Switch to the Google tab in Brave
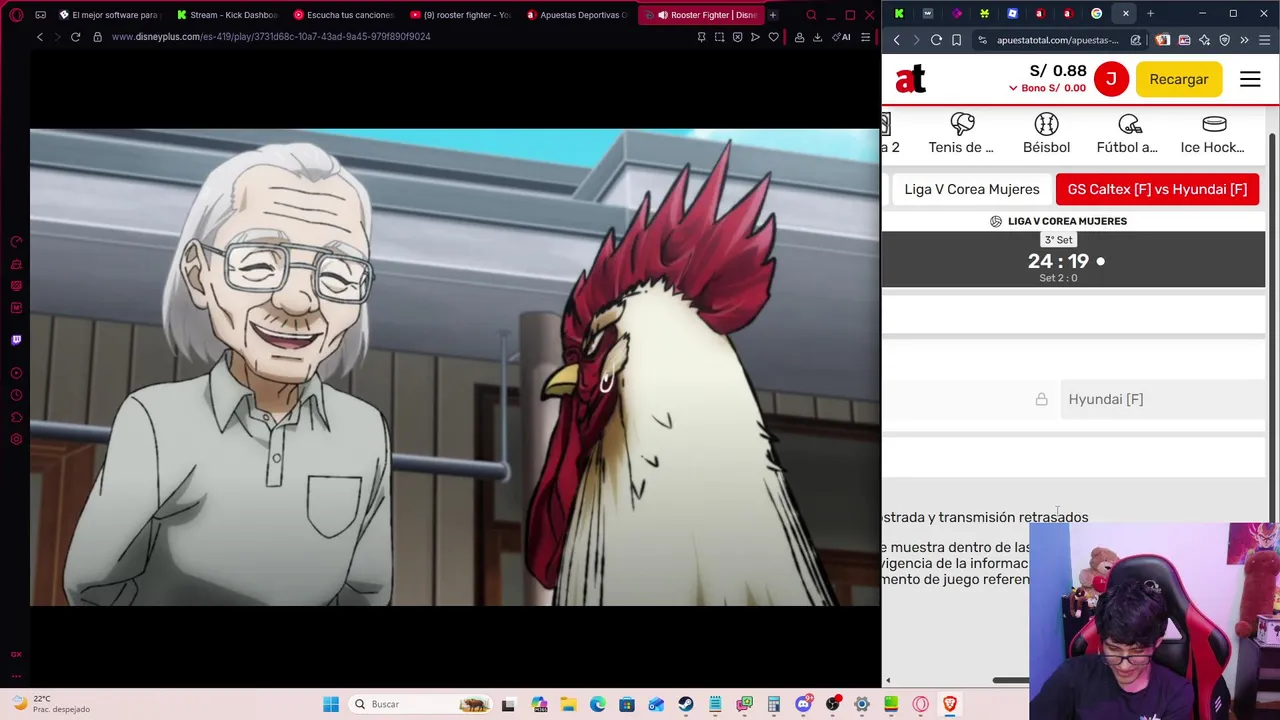Screen dimensions: 1280x720 1096,14
